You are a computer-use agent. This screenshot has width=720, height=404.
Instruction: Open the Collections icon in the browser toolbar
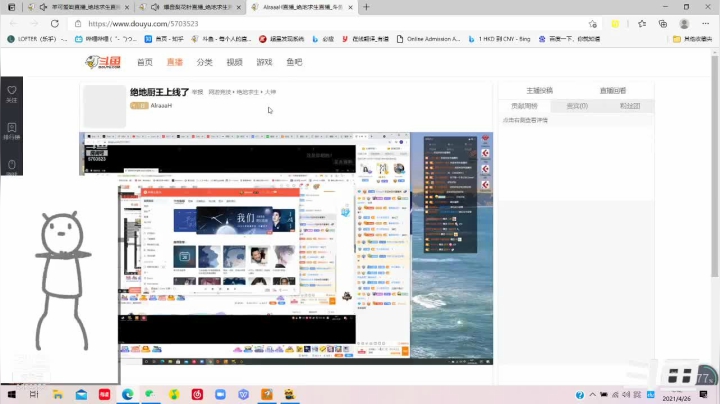[663, 23]
